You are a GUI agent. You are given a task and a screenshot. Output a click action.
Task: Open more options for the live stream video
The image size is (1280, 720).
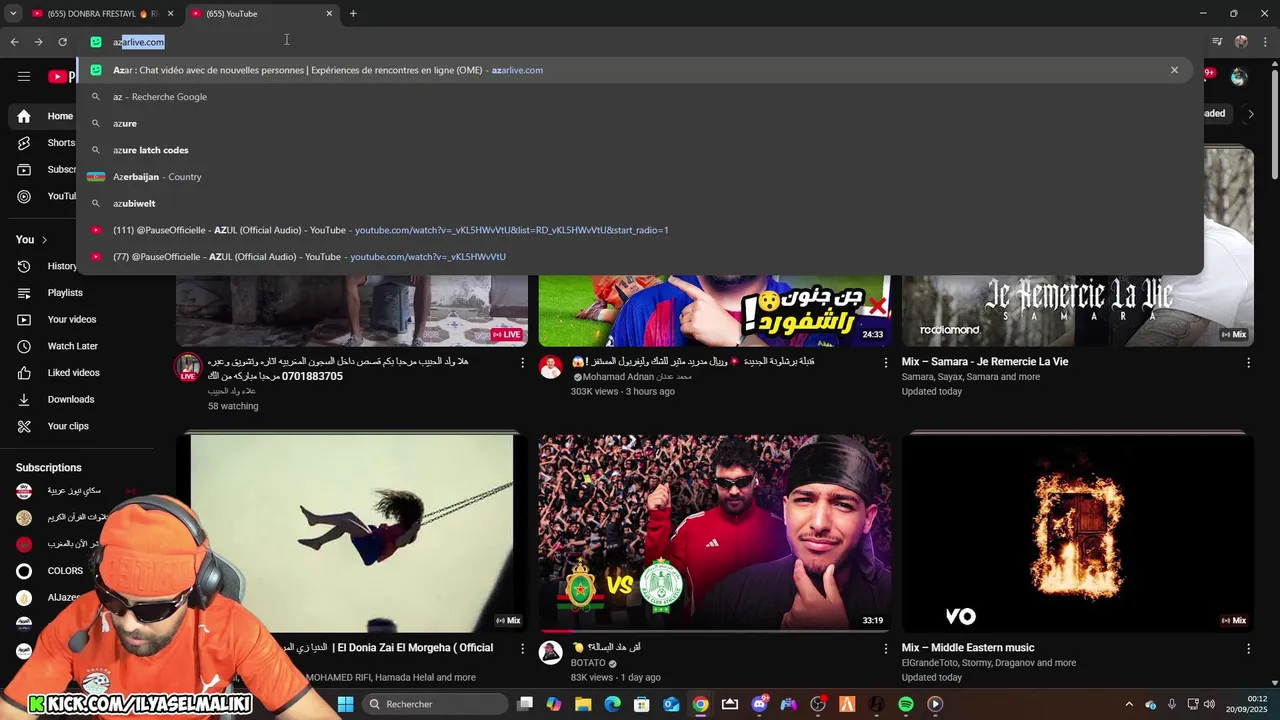click(x=522, y=363)
